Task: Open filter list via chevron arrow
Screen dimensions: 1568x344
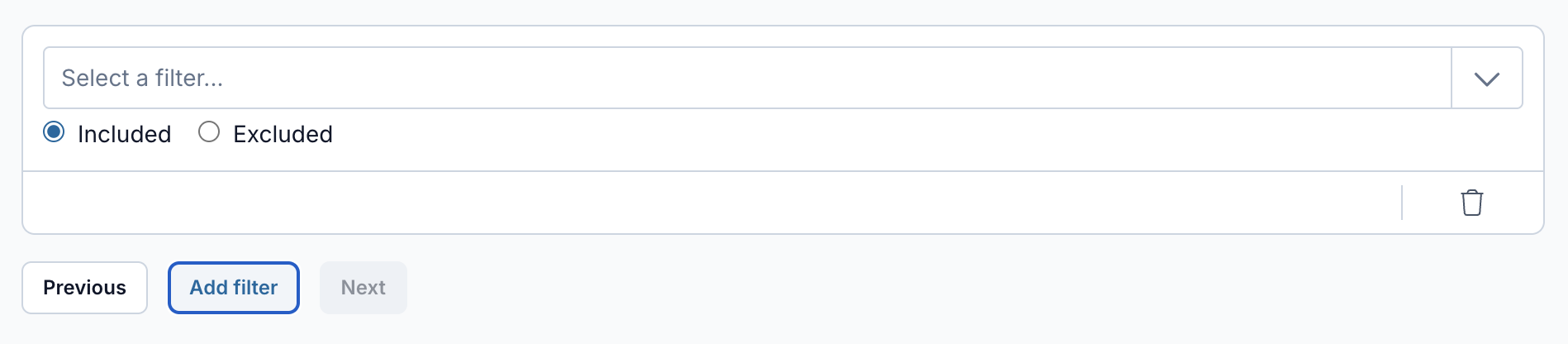Action: (x=1486, y=79)
